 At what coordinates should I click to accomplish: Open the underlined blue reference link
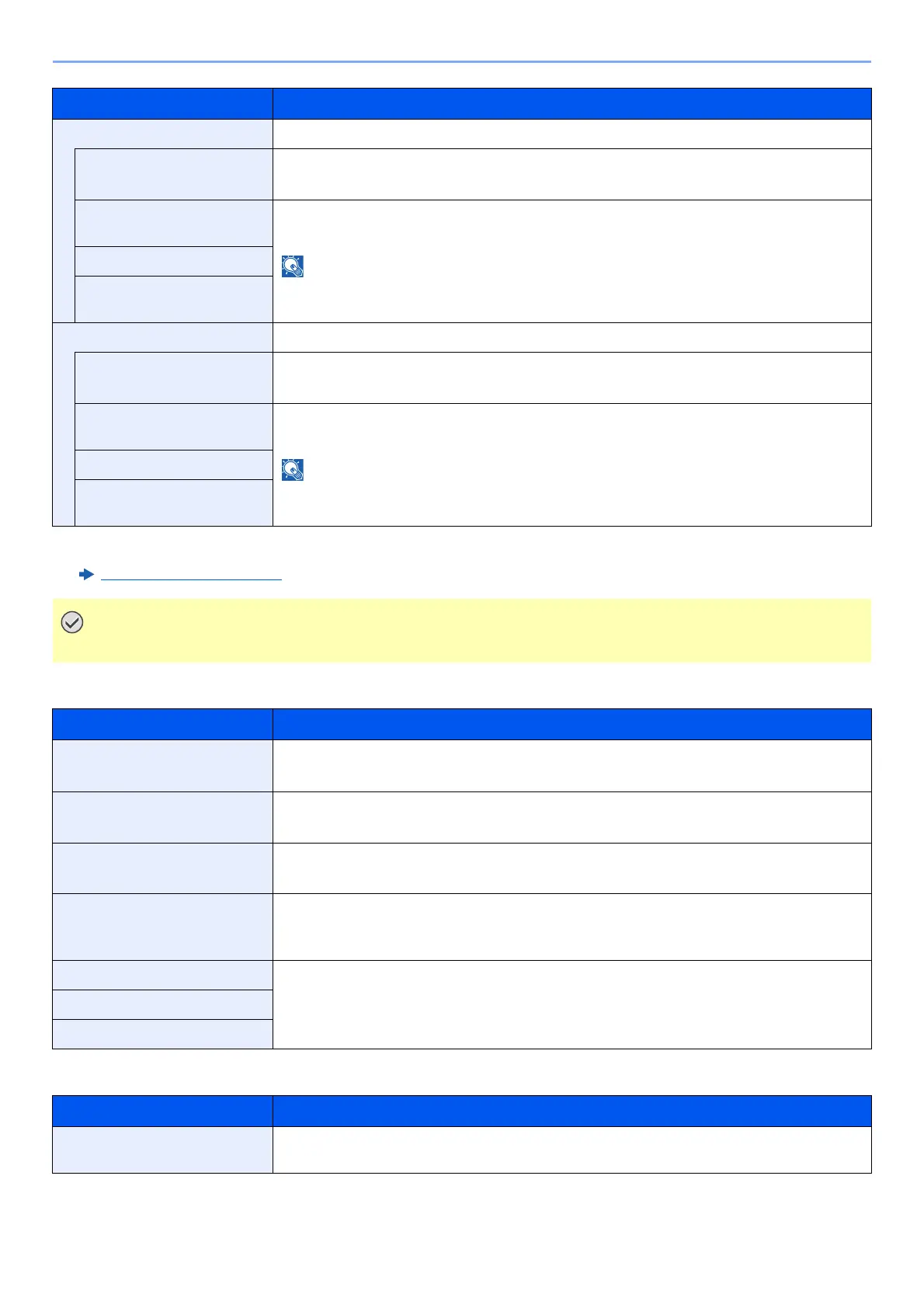pos(191,576)
